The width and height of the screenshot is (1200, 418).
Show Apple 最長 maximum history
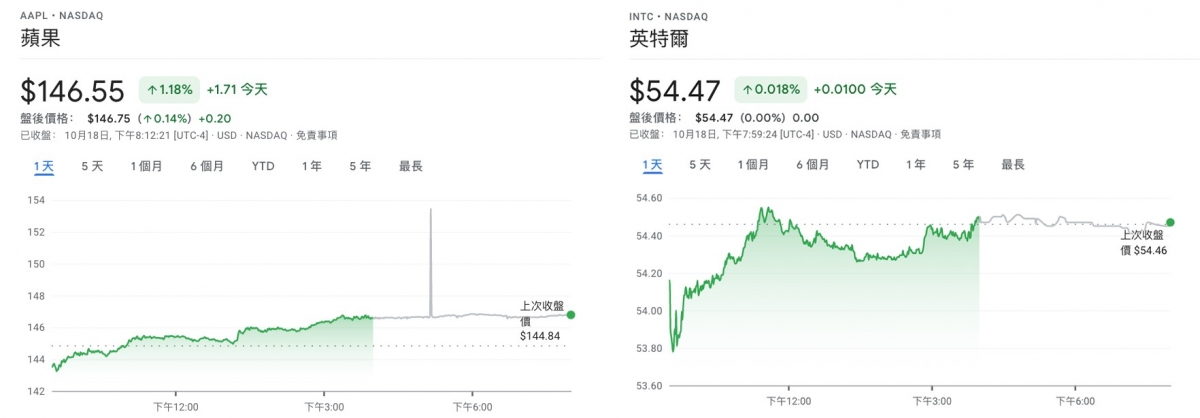tap(410, 166)
